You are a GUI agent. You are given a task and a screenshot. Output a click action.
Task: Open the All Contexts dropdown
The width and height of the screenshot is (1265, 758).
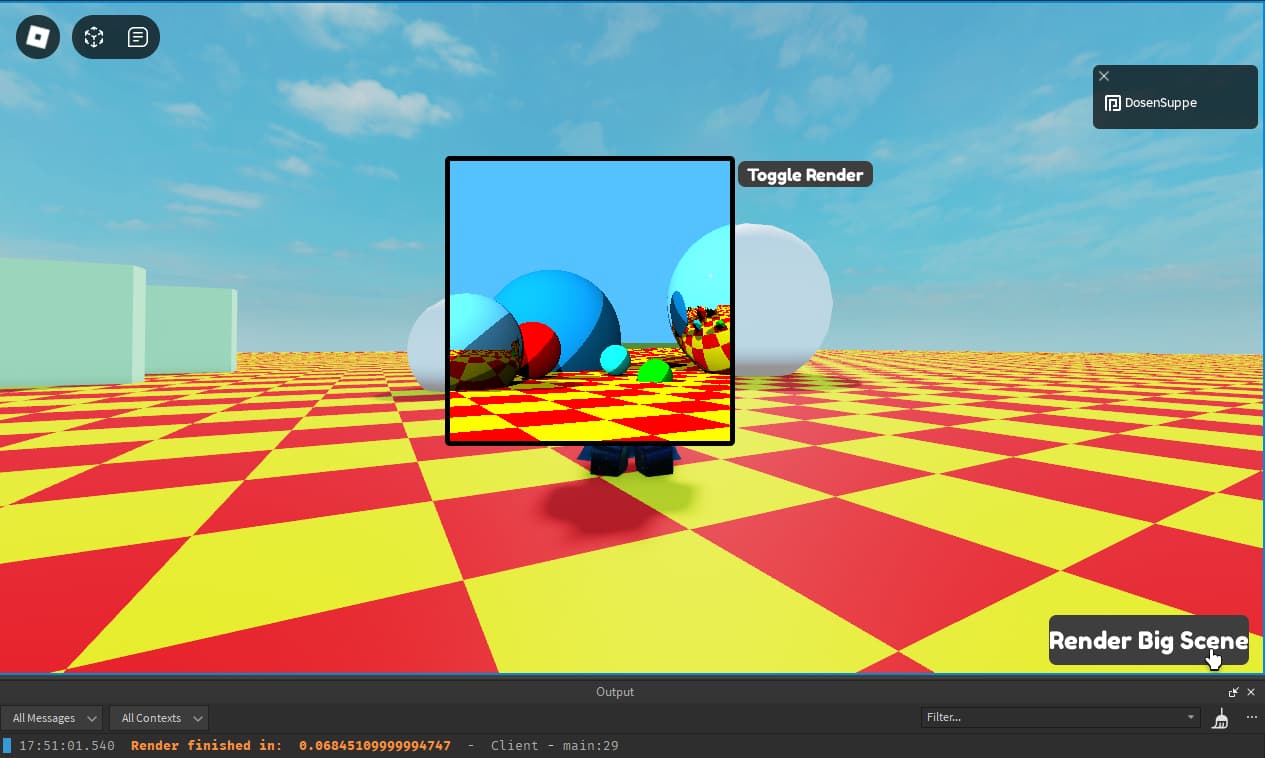click(159, 717)
